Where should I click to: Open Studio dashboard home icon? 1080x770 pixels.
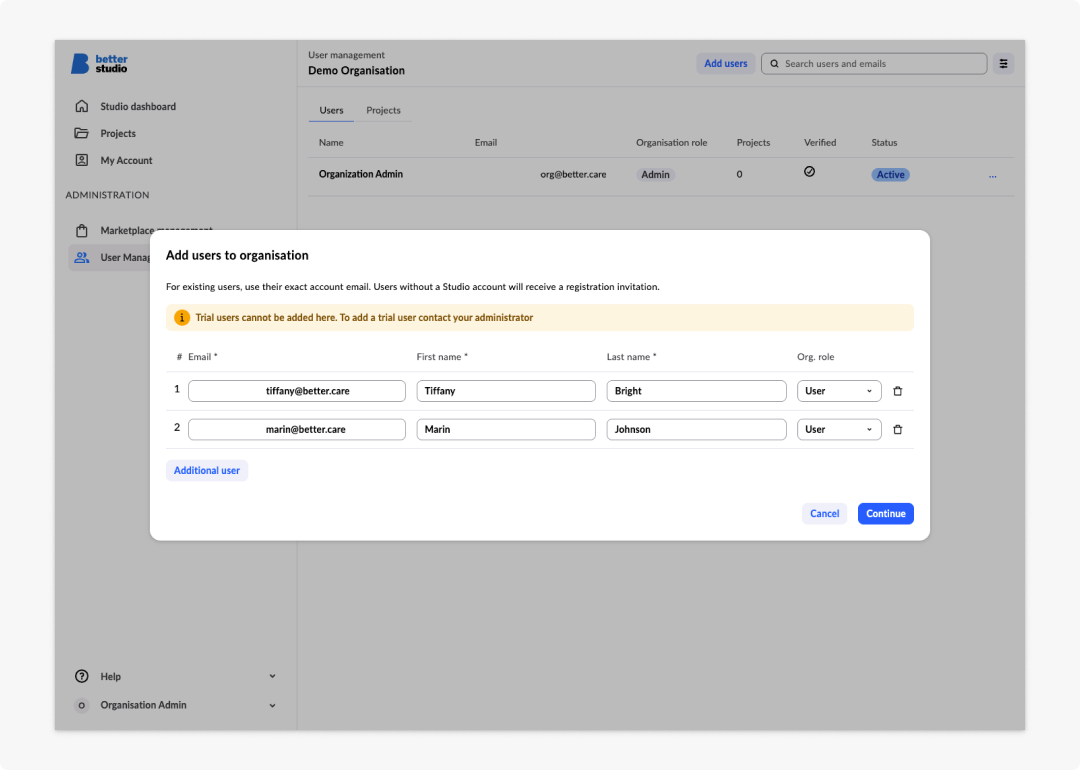(82, 106)
